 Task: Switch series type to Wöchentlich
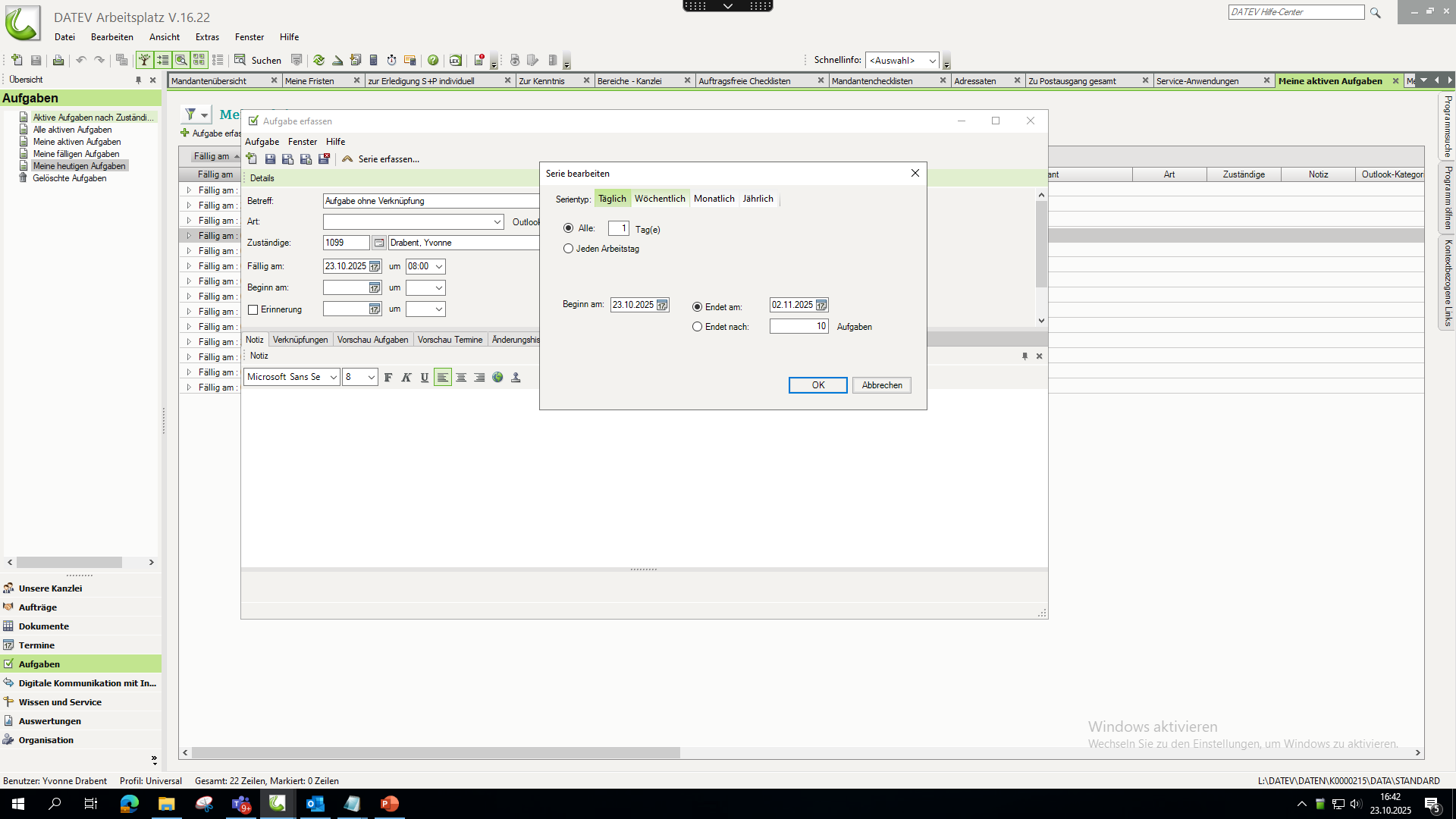[659, 199]
